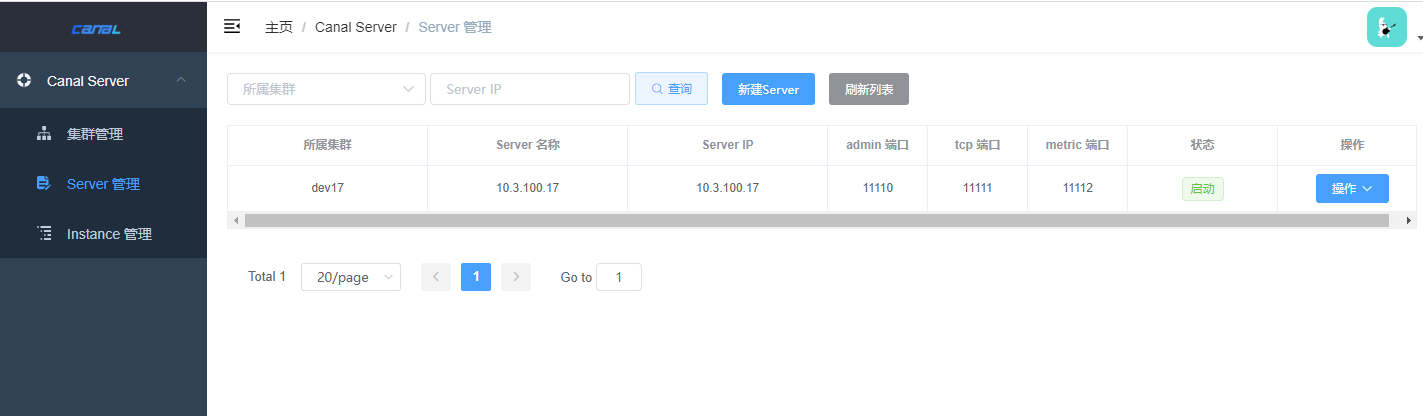The height and width of the screenshot is (416, 1423).
Task: Click the hamburger sidebar collapse icon
Action: (x=232, y=26)
